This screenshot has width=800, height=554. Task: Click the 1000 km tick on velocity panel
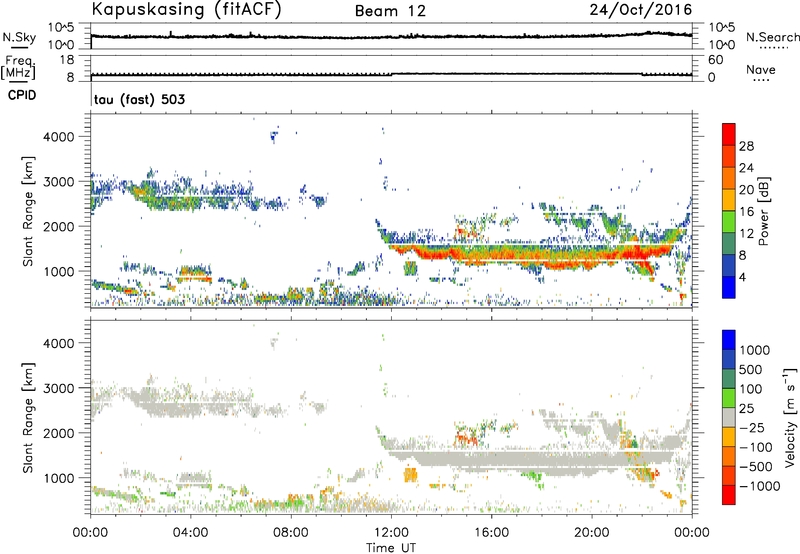[x=58, y=478]
